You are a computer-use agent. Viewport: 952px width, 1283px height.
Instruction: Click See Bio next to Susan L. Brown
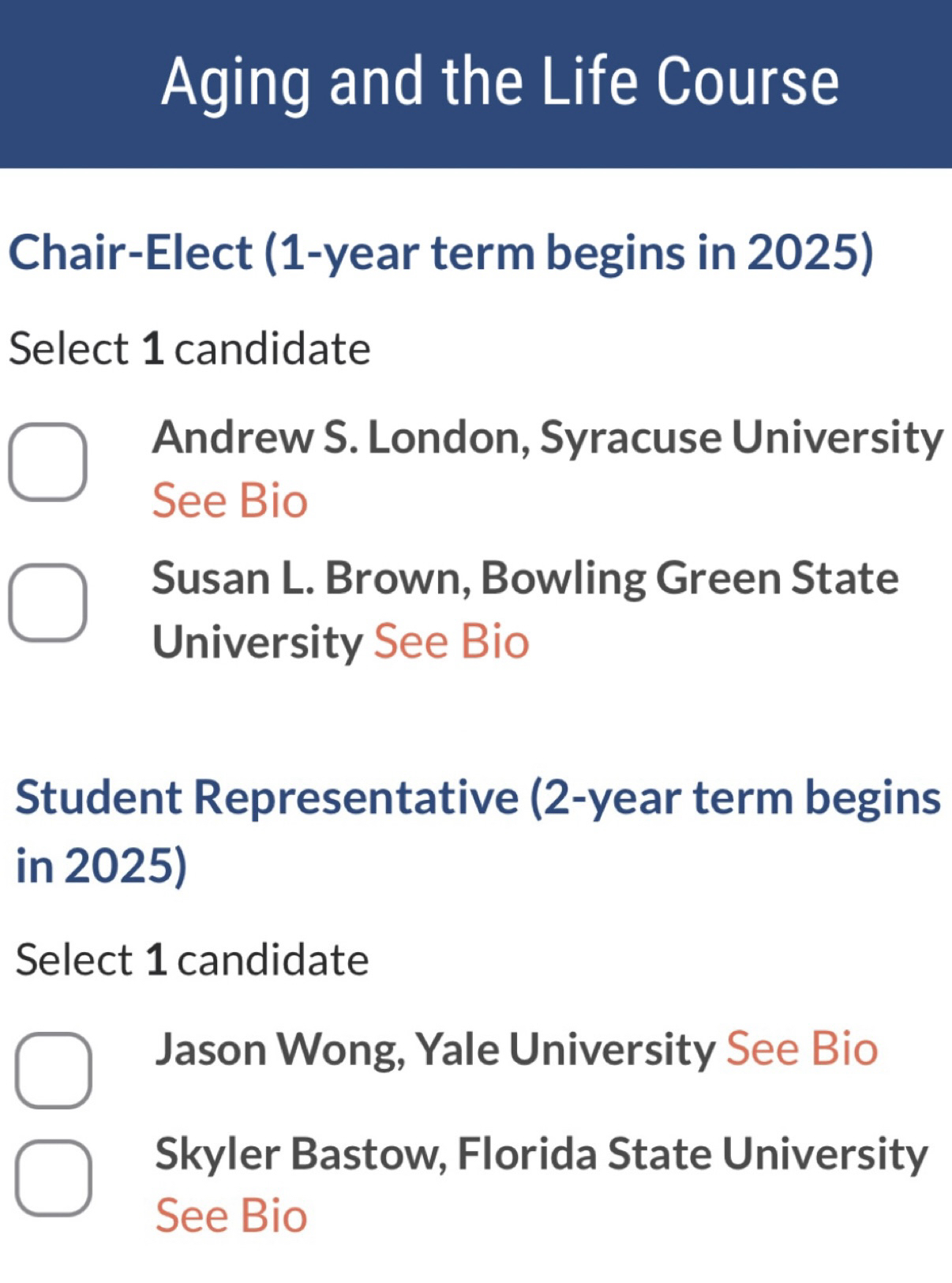(x=451, y=641)
